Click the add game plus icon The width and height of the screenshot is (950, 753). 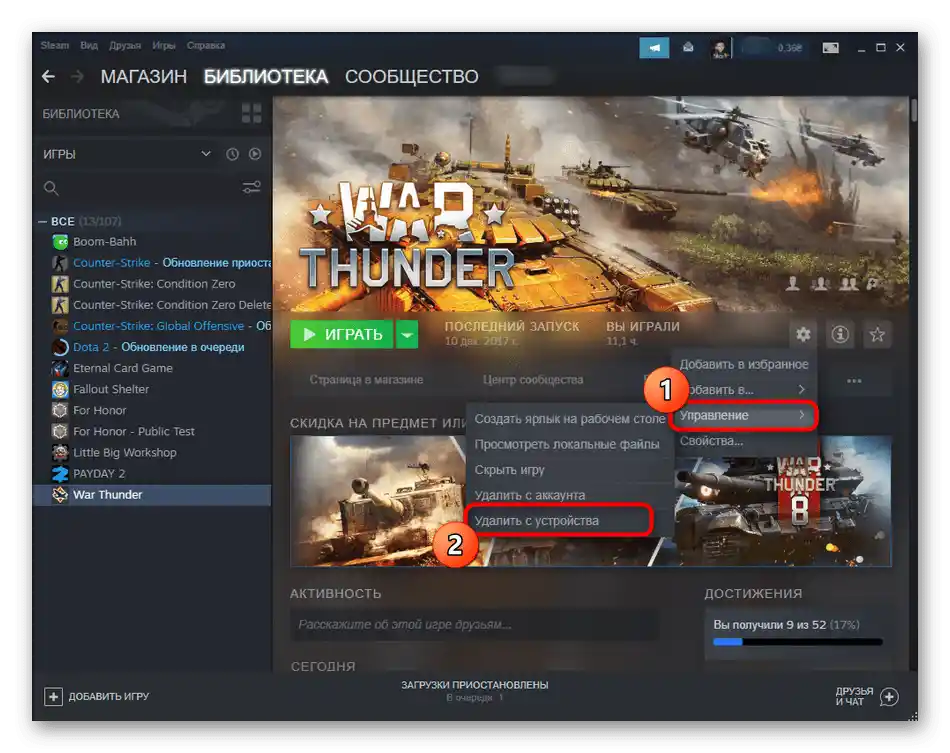(53, 697)
